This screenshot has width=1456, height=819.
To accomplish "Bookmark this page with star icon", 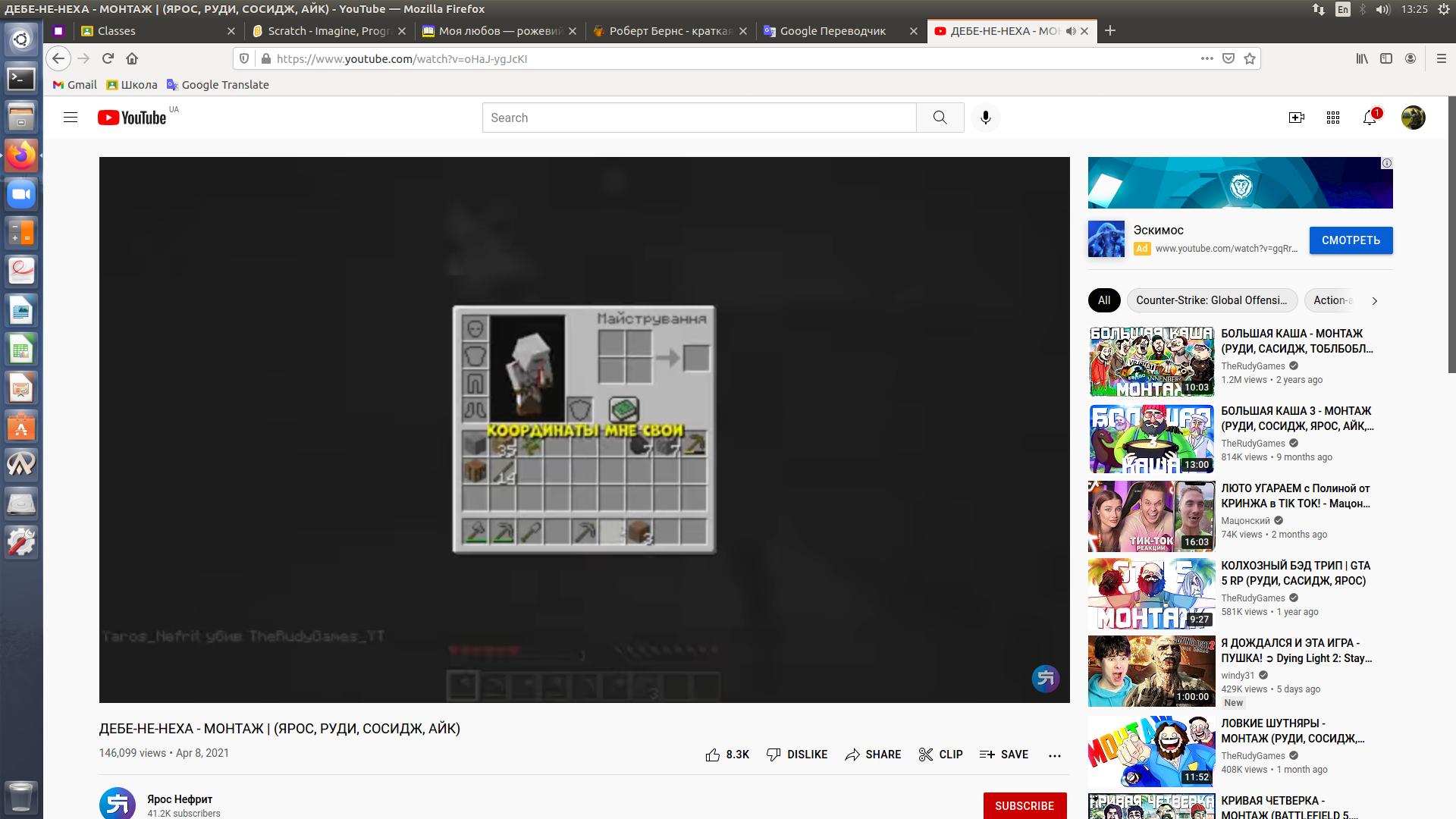I will tap(1250, 58).
